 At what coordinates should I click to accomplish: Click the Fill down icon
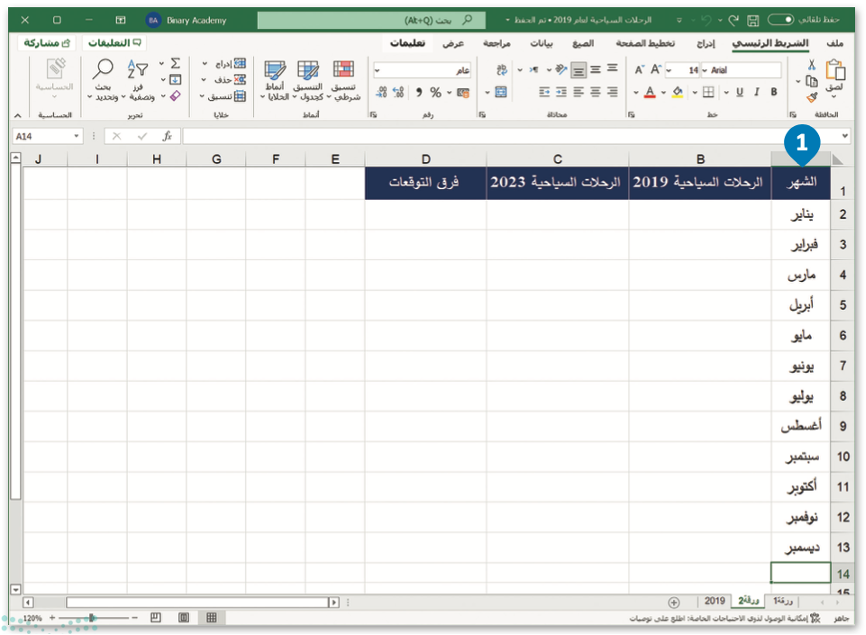[x=175, y=80]
